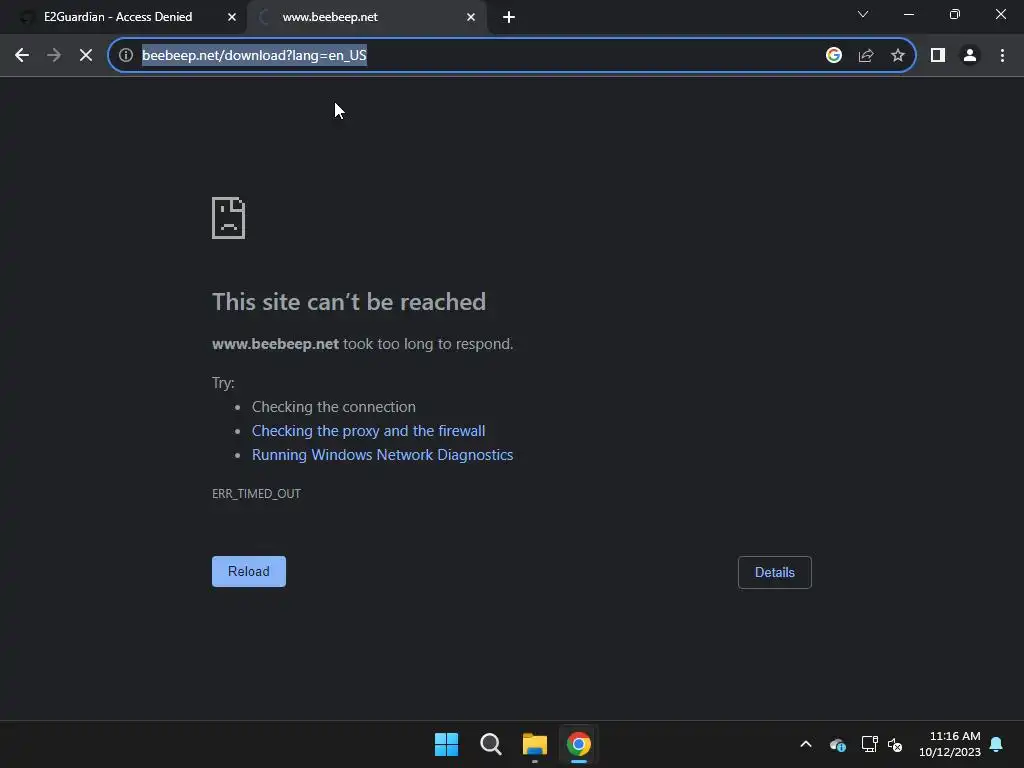Click Chrome icon in taskbar
This screenshot has width=1024, height=768.
point(579,744)
